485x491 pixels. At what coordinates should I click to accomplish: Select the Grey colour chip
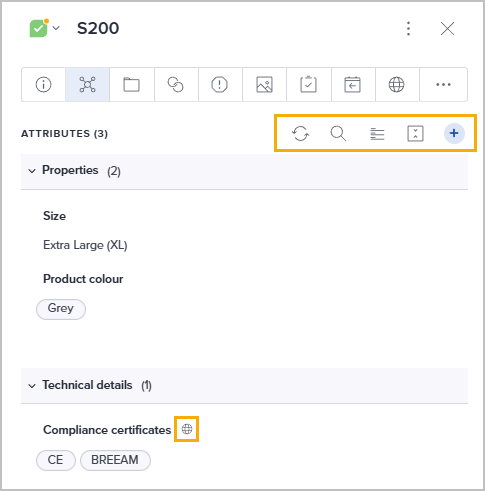point(61,309)
